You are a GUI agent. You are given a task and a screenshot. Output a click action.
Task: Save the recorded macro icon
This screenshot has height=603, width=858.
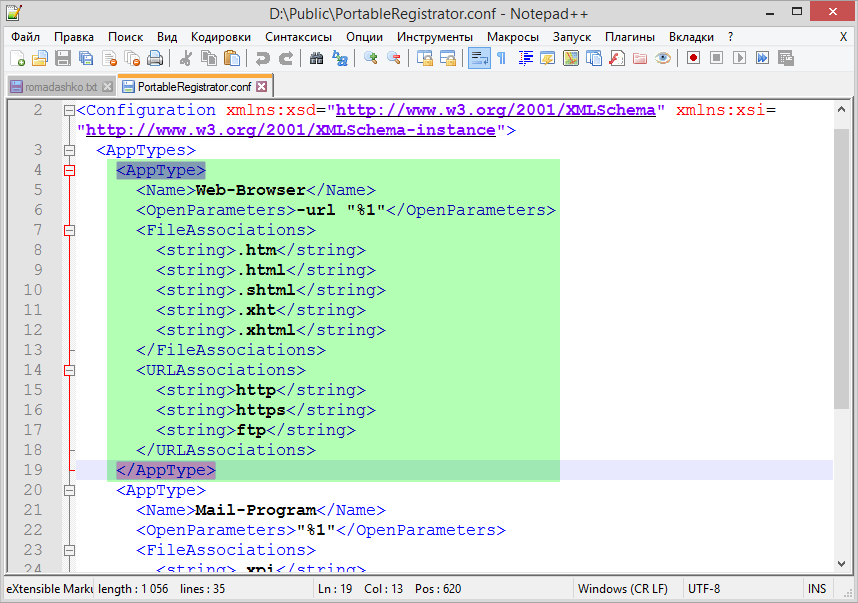(786, 58)
